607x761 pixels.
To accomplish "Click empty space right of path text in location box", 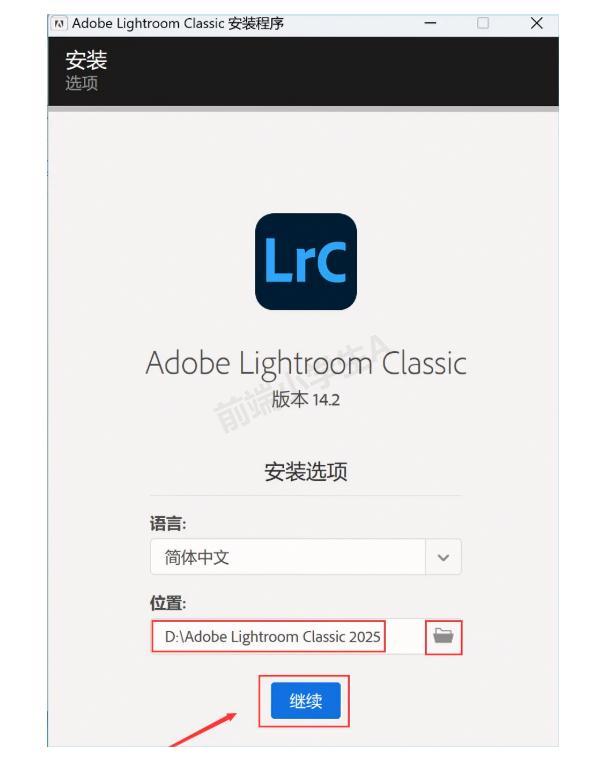I will [x=405, y=636].
